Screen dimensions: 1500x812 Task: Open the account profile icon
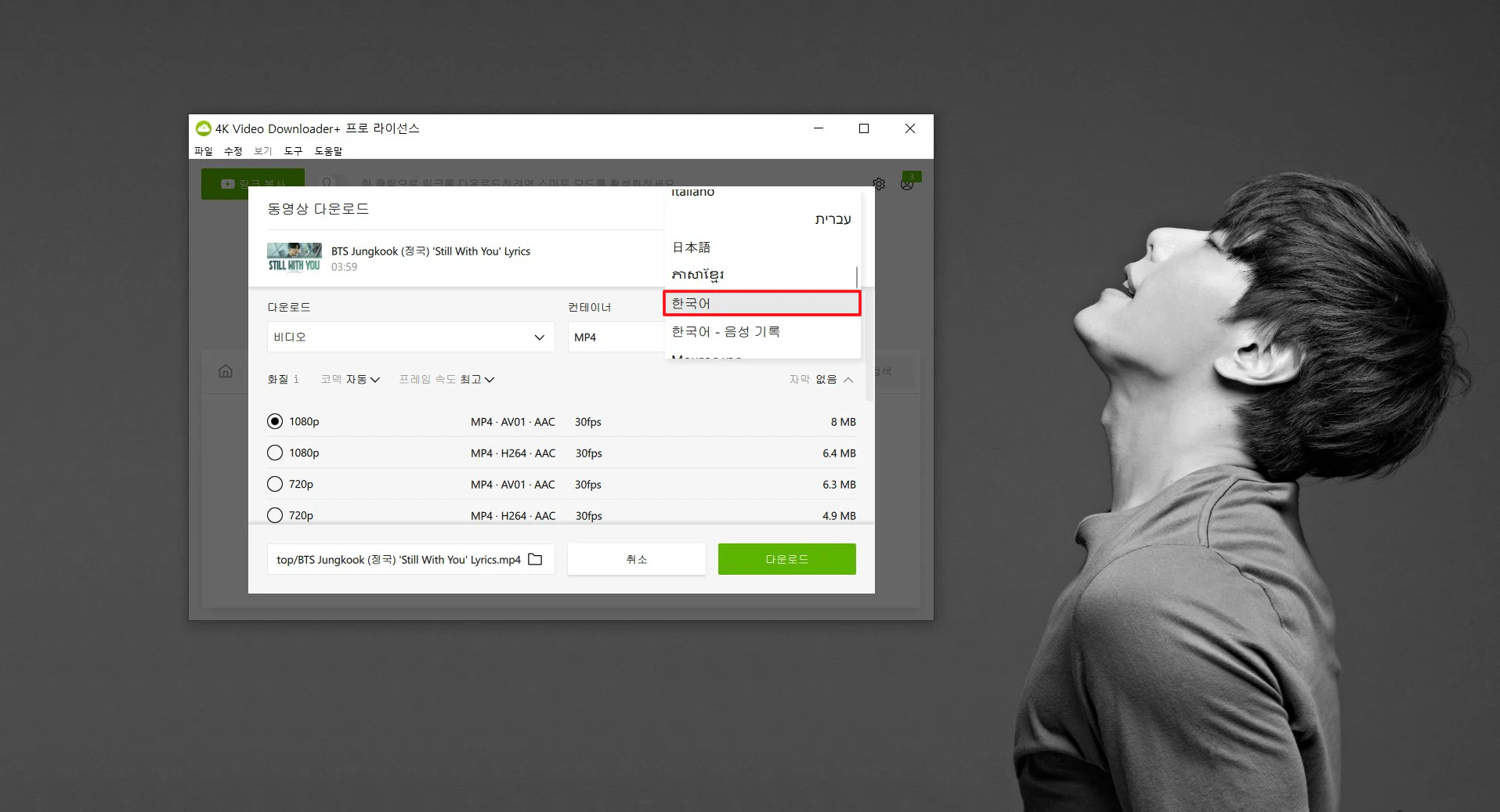(907, 185)
